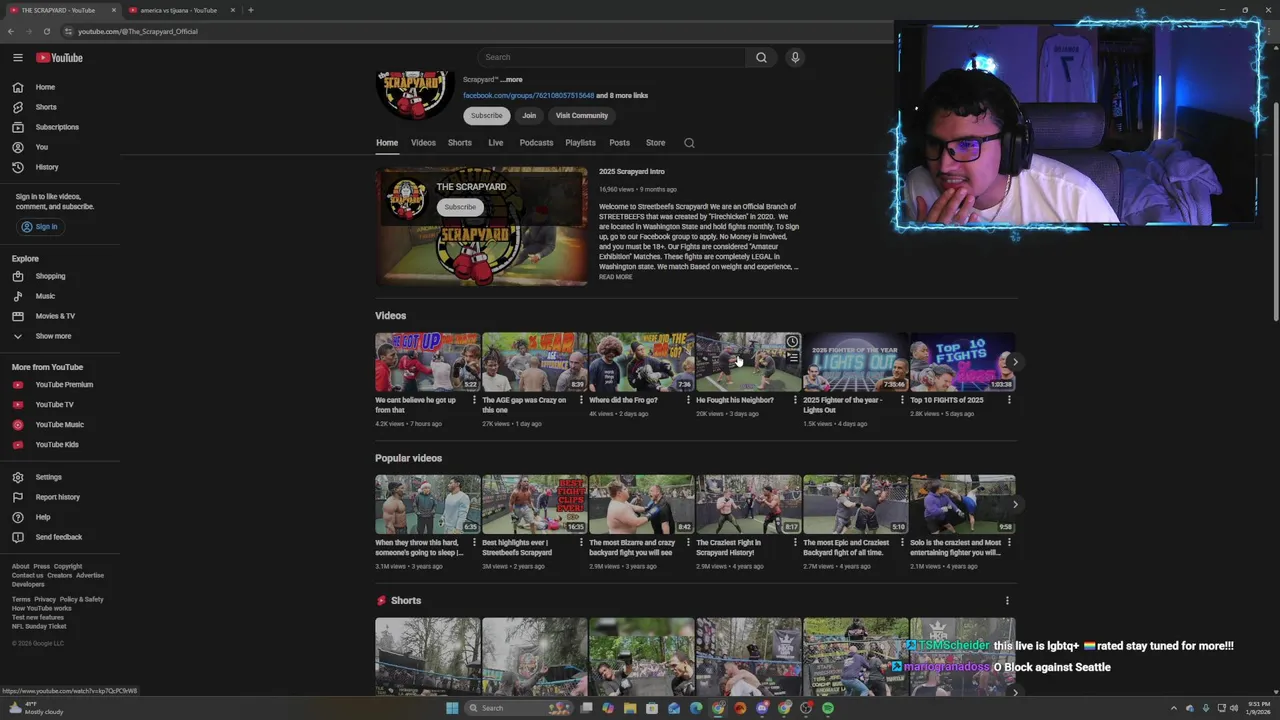Switch to the channel Live tab
This screenshot has height=720, width=1280.
[x=495, y=143]
